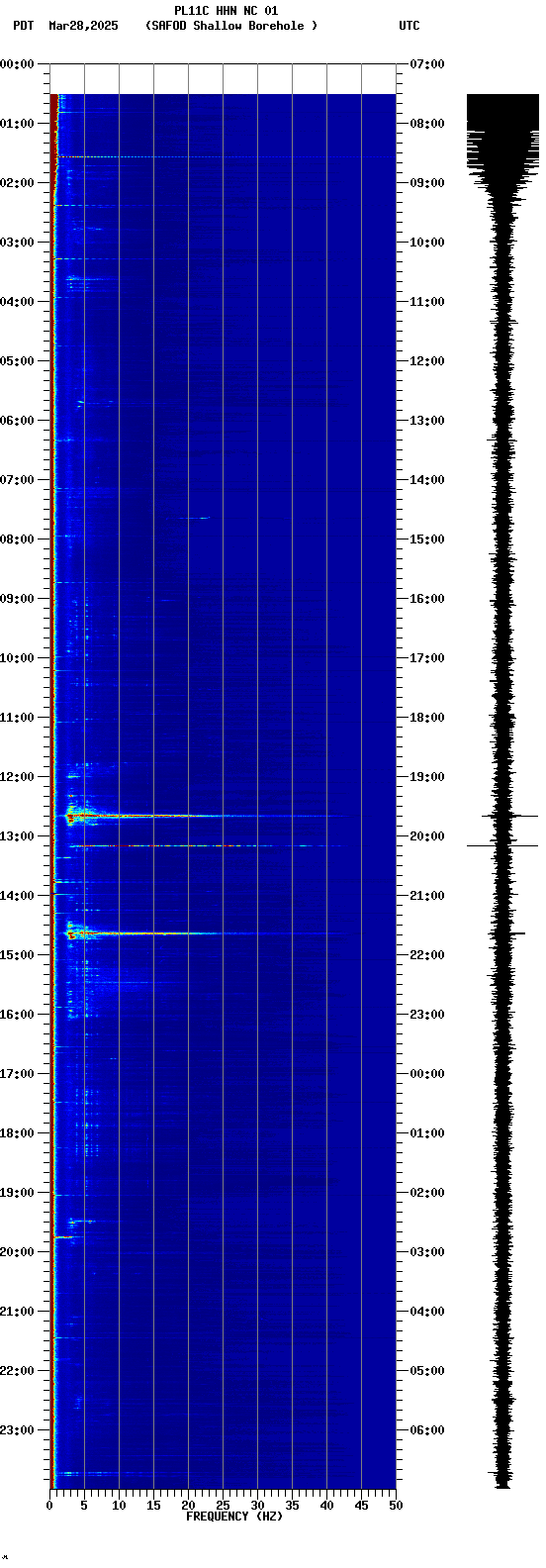Click the frequency axis tick '25'

click(223, 1506)
